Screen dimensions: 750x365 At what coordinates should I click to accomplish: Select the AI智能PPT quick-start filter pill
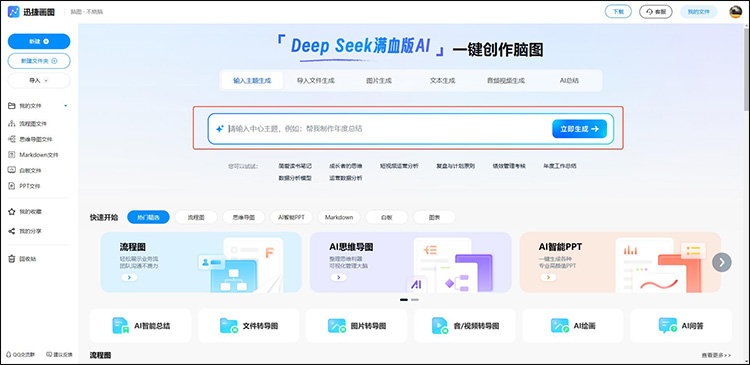(x=291, y=217)
